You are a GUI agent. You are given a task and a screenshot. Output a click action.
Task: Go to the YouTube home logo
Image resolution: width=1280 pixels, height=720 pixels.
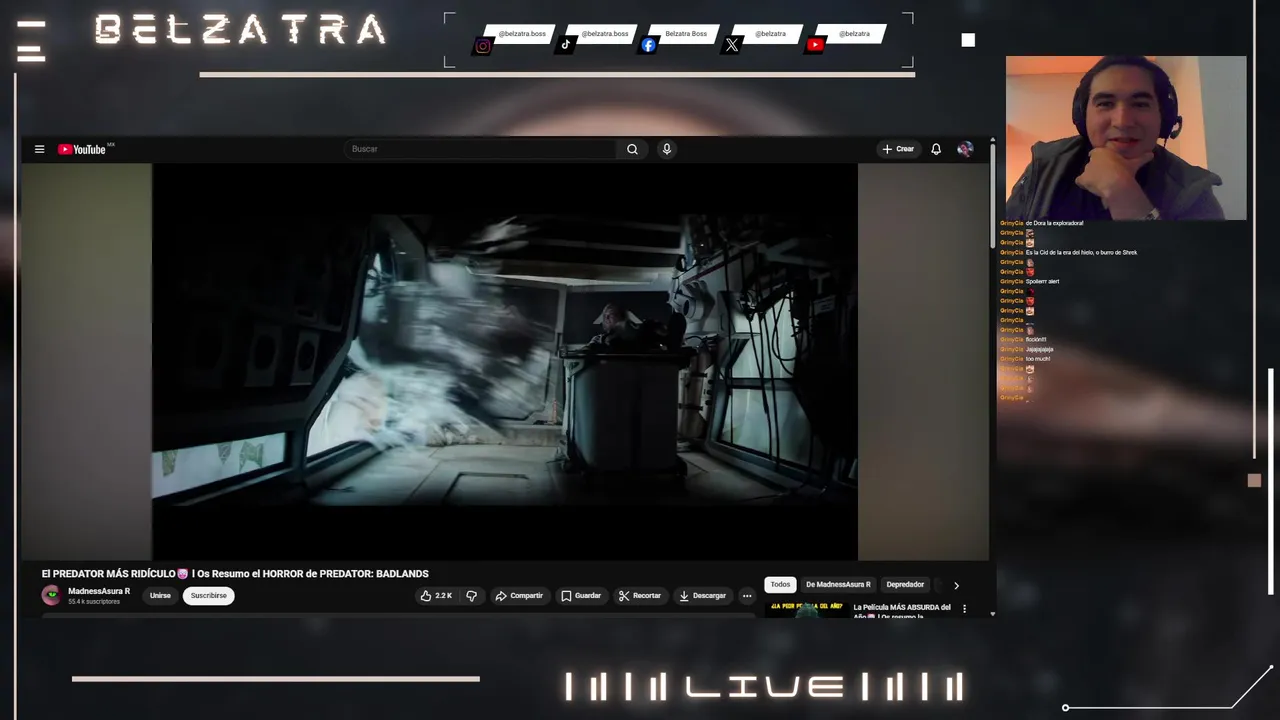click(82, 149)
